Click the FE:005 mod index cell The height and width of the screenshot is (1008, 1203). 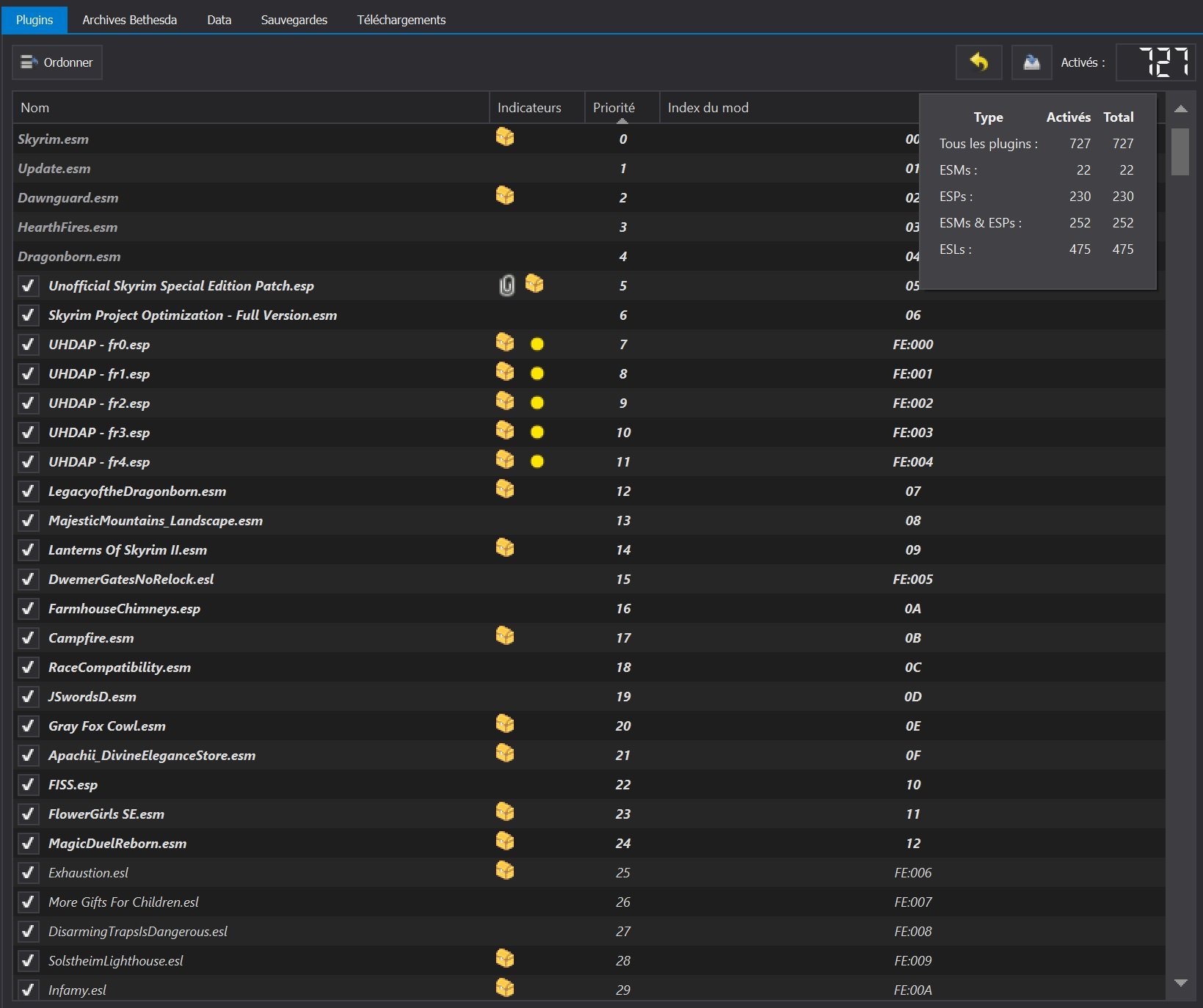coord(912,579)
